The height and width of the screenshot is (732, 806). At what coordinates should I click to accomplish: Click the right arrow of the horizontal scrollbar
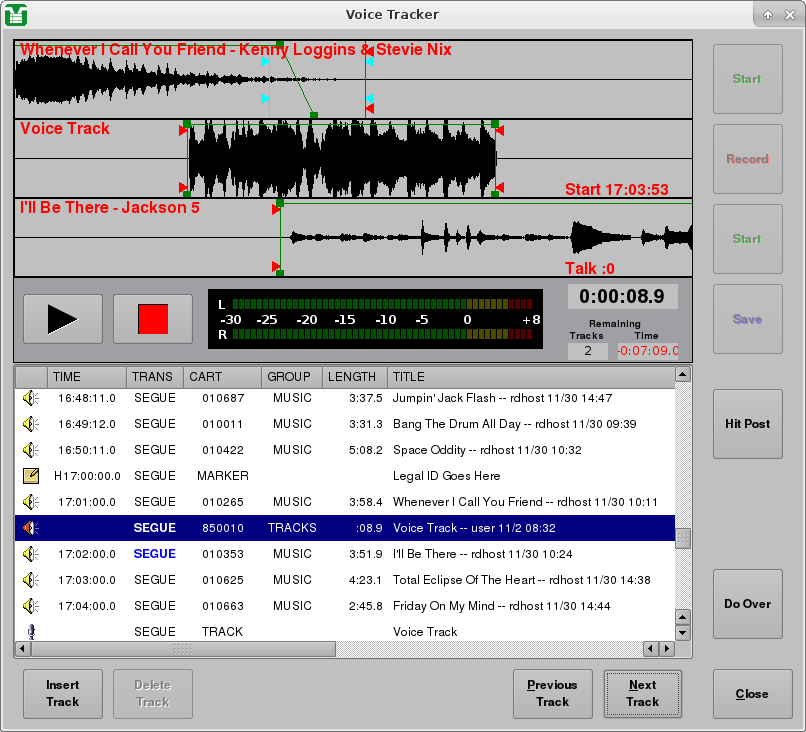click(x=667, y=649)
